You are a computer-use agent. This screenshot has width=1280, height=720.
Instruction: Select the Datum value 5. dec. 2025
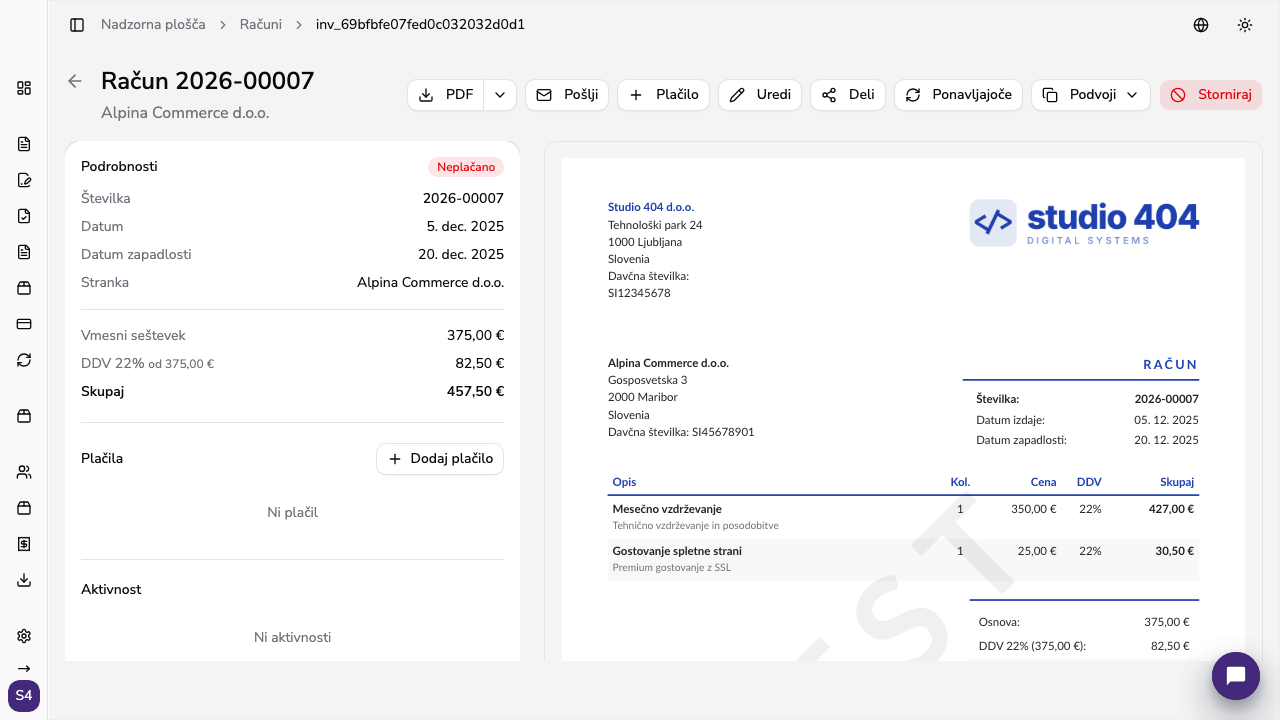pyautogui.click(x=465, y=226)
